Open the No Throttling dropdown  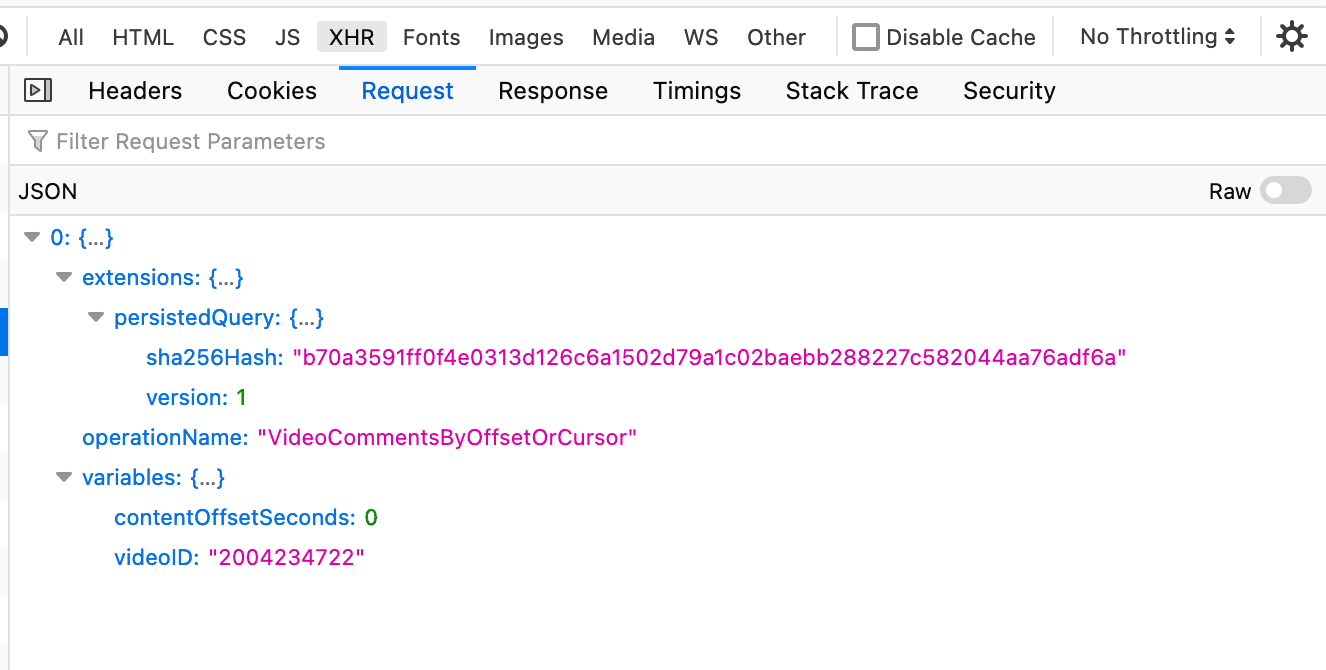[1155, 36]
